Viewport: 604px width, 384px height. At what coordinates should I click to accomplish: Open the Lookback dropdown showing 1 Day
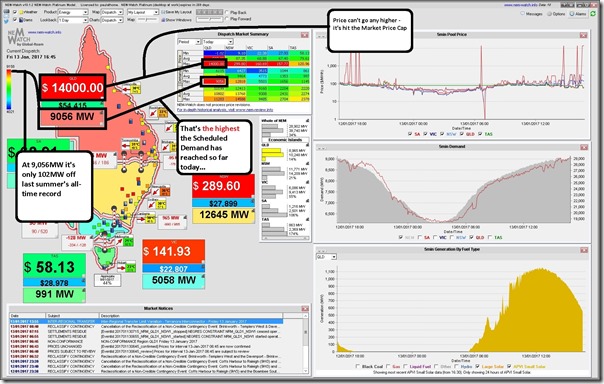(x=73, y=20)
